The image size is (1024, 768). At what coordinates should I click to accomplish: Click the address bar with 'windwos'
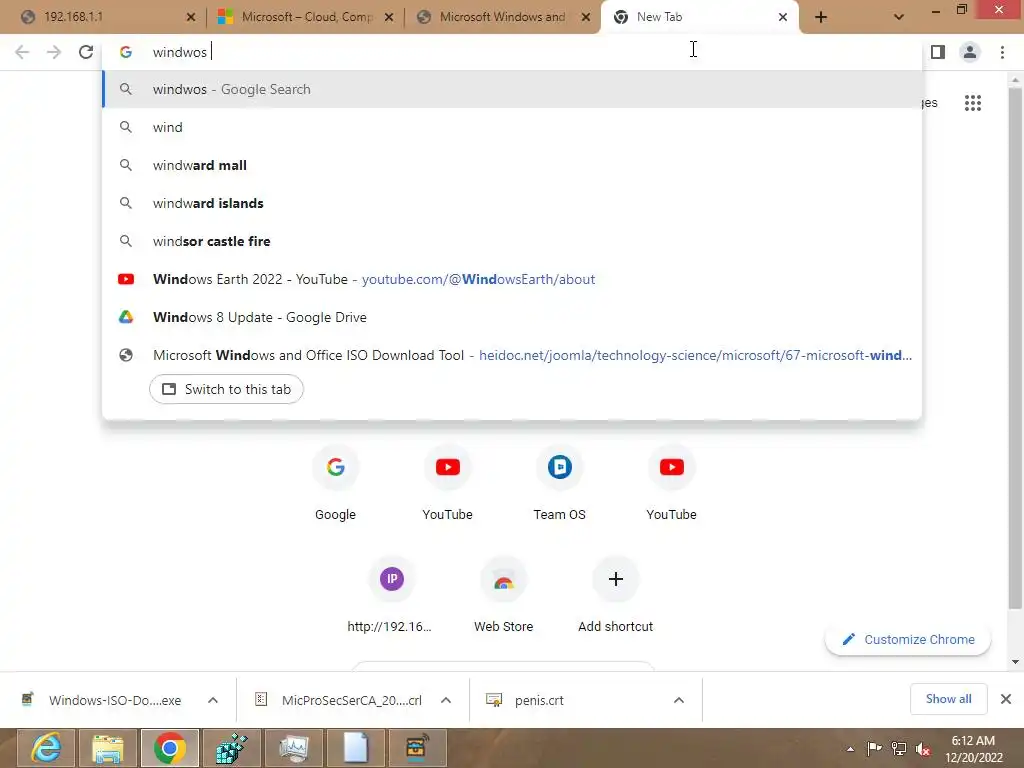click(x=512, y=52)
